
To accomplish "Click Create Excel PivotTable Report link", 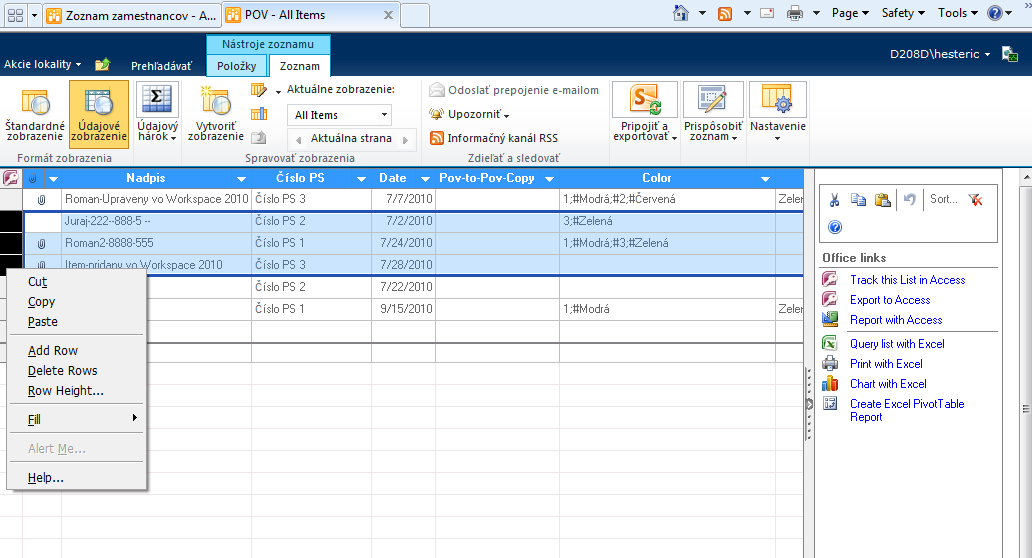I will pos(907,411).
